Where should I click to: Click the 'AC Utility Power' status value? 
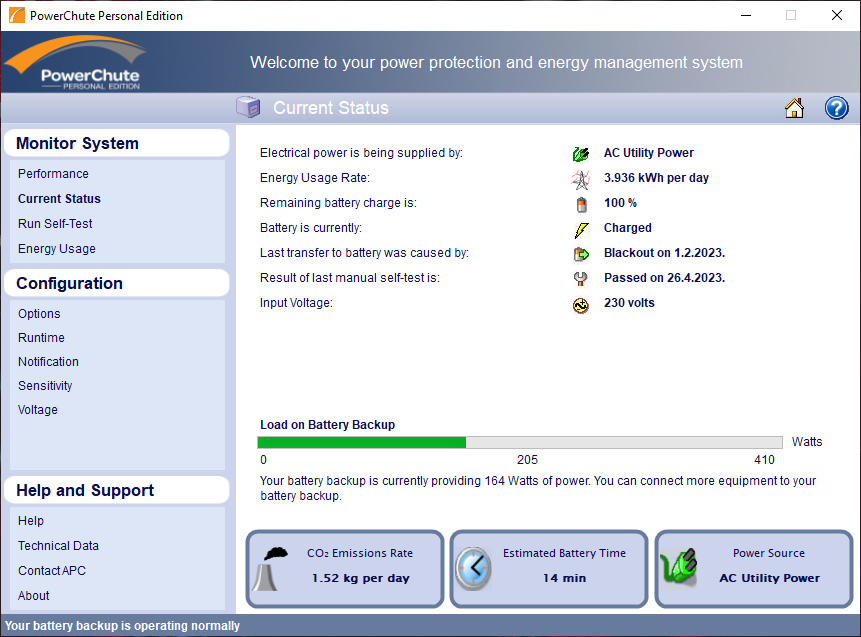[x=648, y=153]
